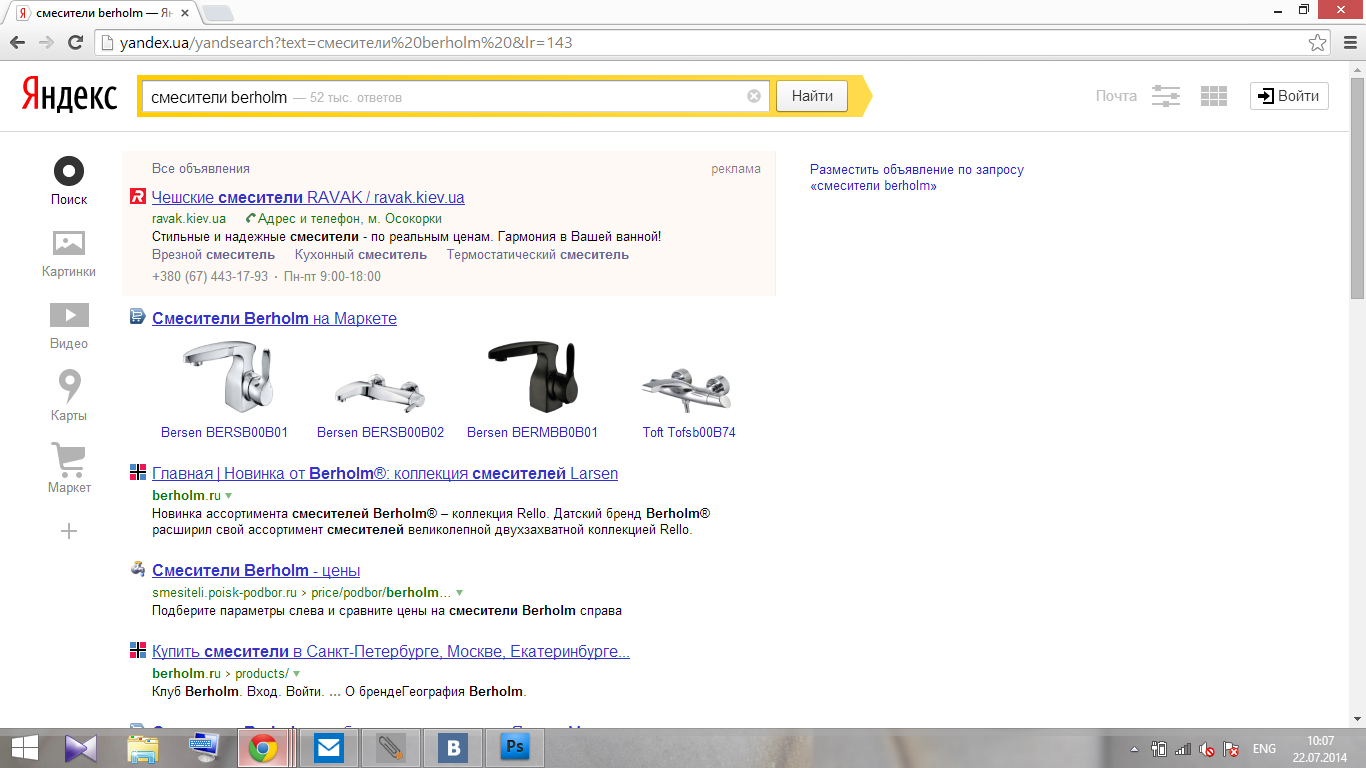Image resolution: width=1366 pixels, height=768 pixels.
Task: Click the Найти search button
Action: pos(812,96)
